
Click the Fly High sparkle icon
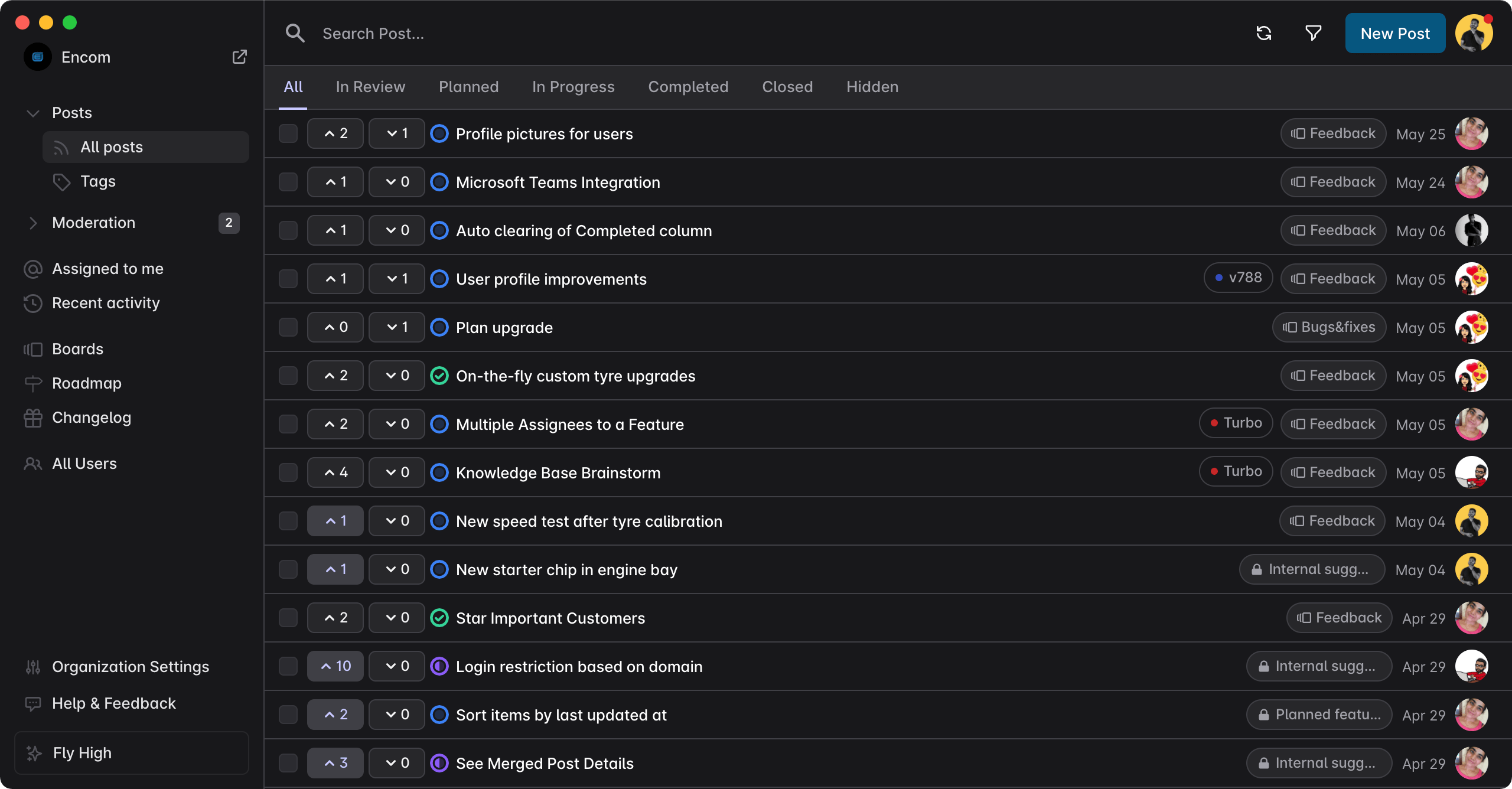[33, 753]
